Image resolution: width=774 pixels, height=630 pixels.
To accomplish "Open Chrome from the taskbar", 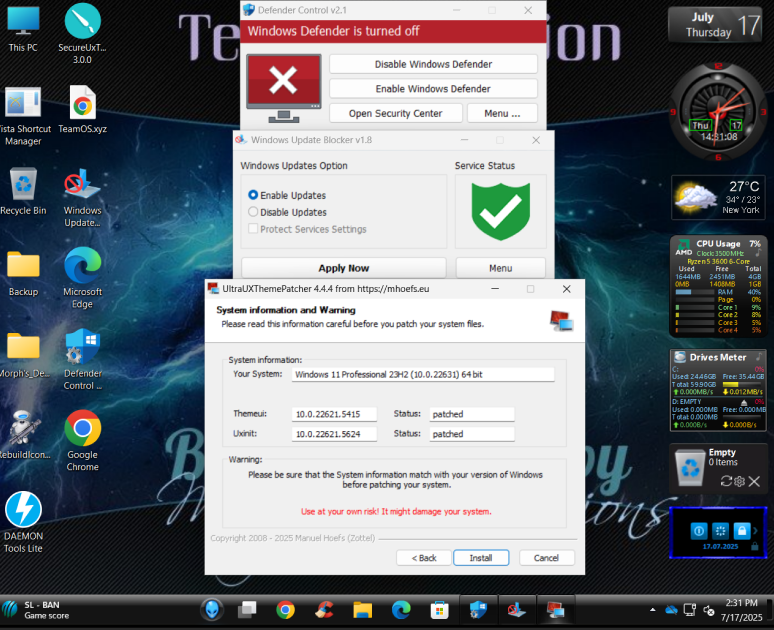I will coord(285,610).
